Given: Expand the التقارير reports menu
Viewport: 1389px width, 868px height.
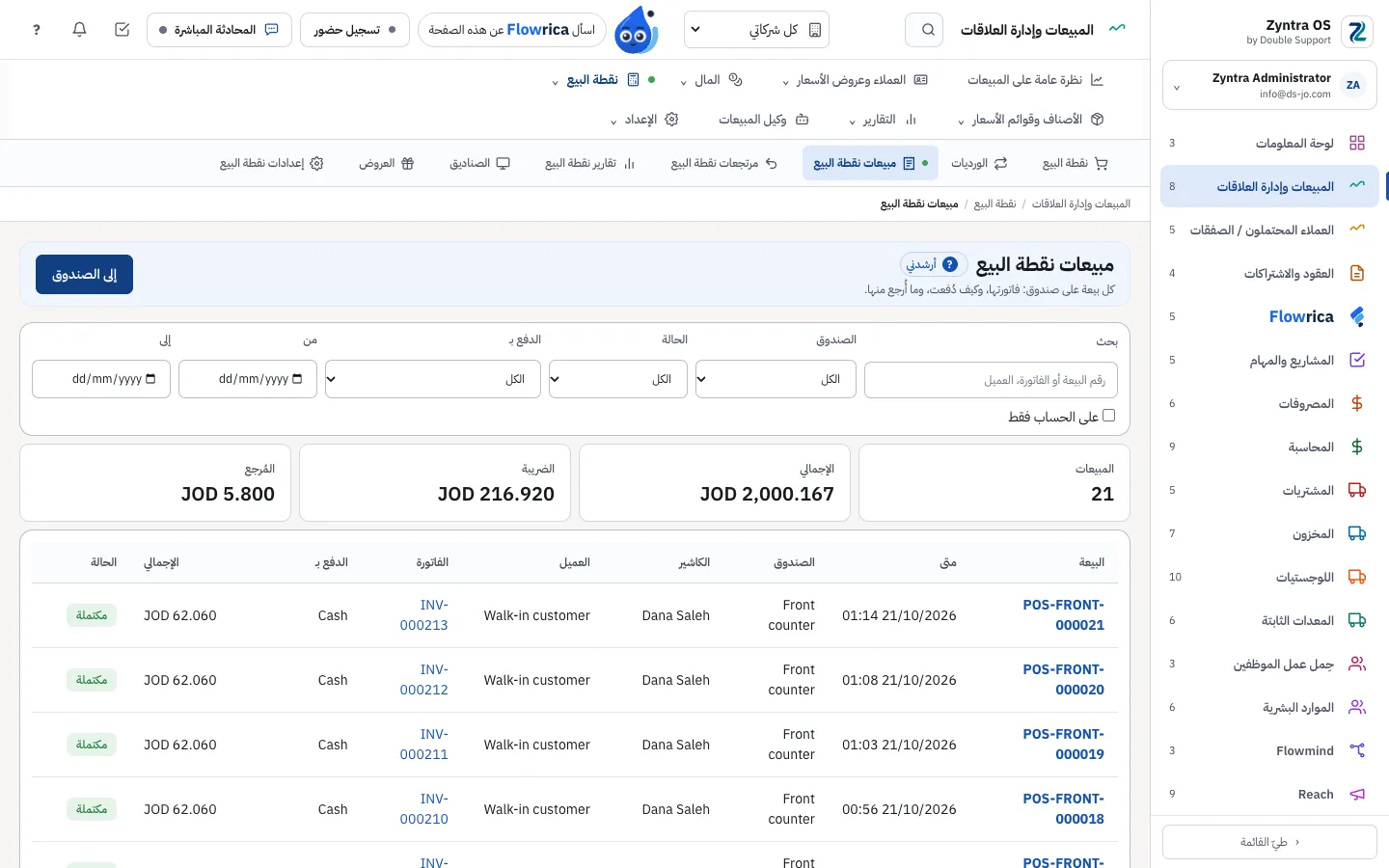Looking at the screenshot, I should tap(883, 120).
